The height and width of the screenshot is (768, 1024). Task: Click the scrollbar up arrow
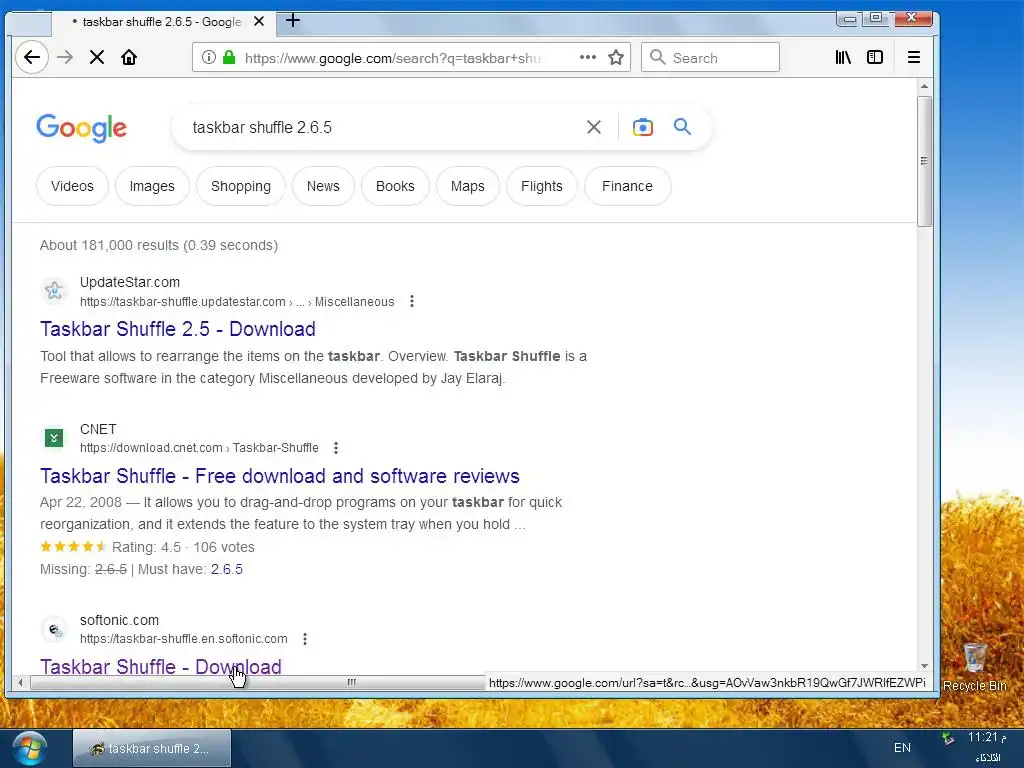coord(923,86)
